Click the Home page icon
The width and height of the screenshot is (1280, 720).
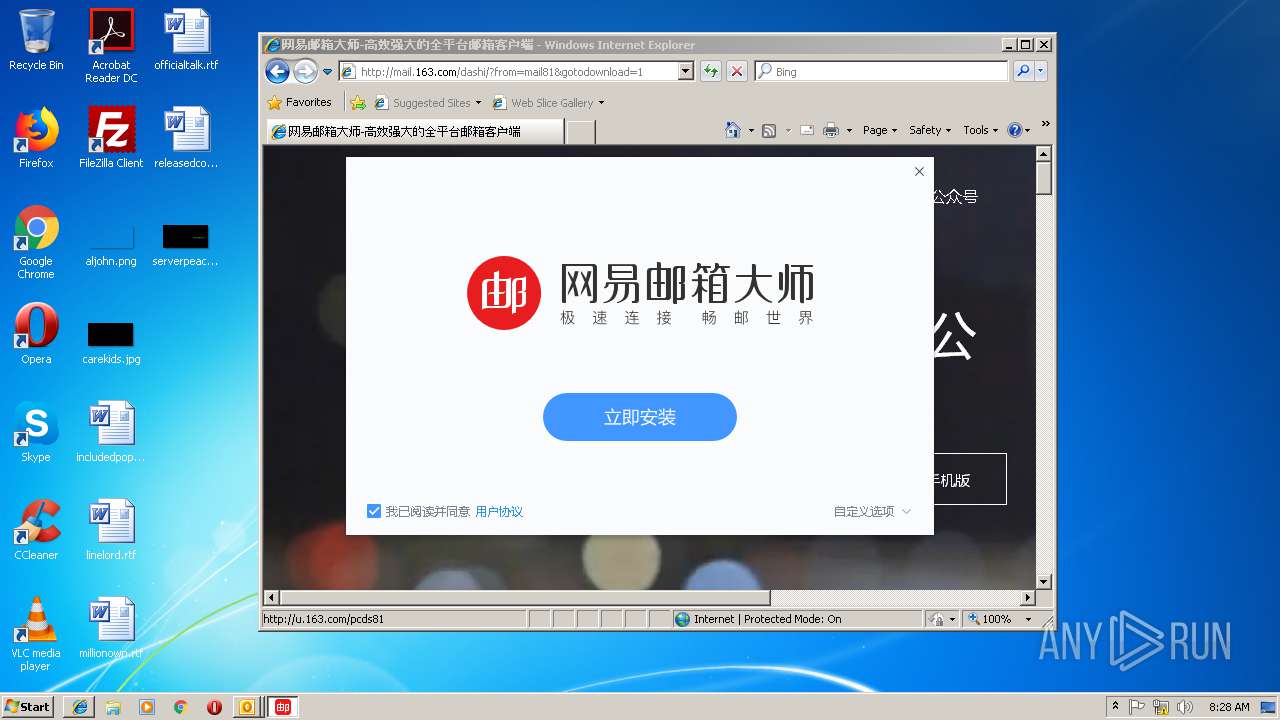pyautogui.click(x=733, y=130)
